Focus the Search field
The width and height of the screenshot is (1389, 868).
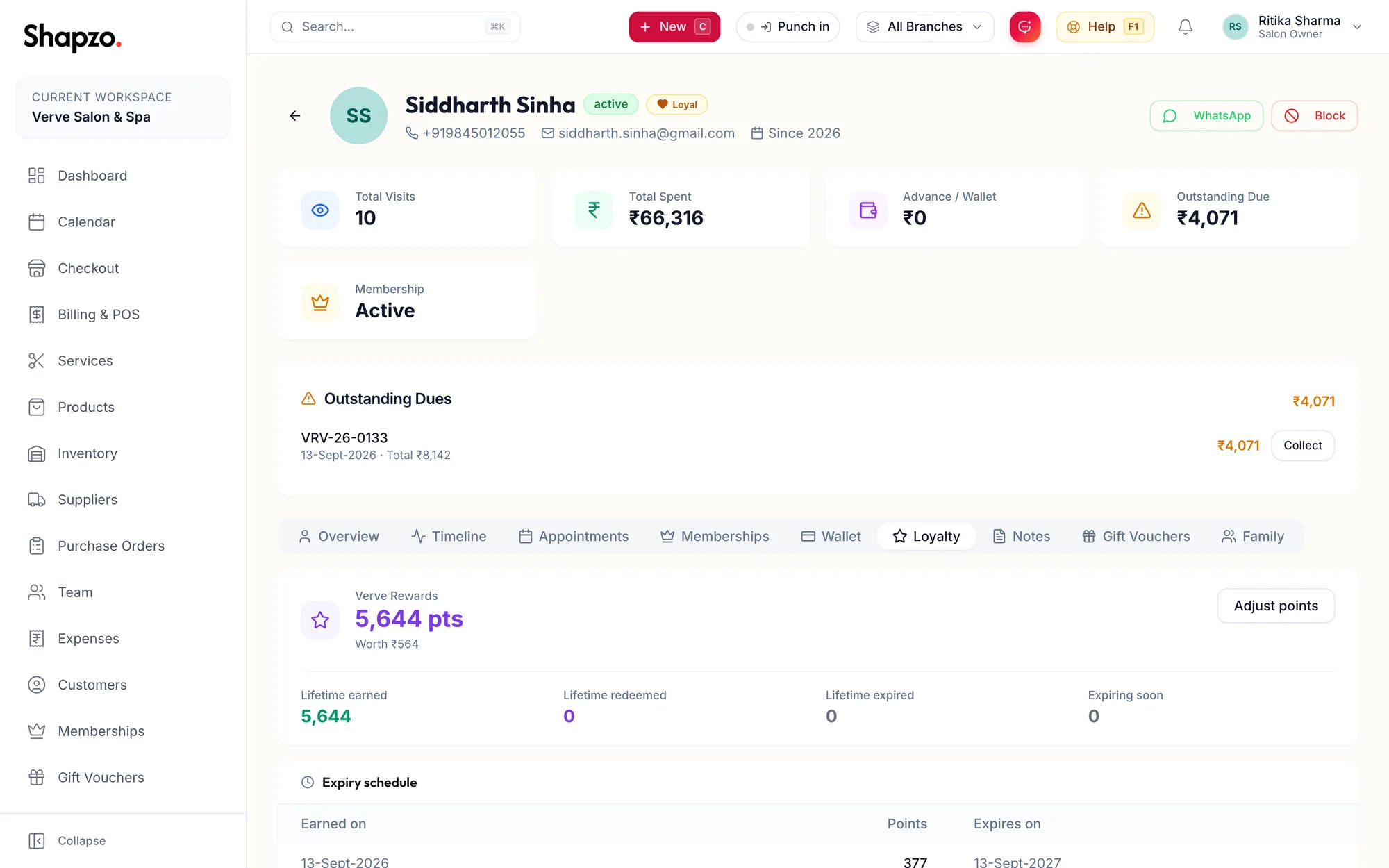[x=395, y=27]
